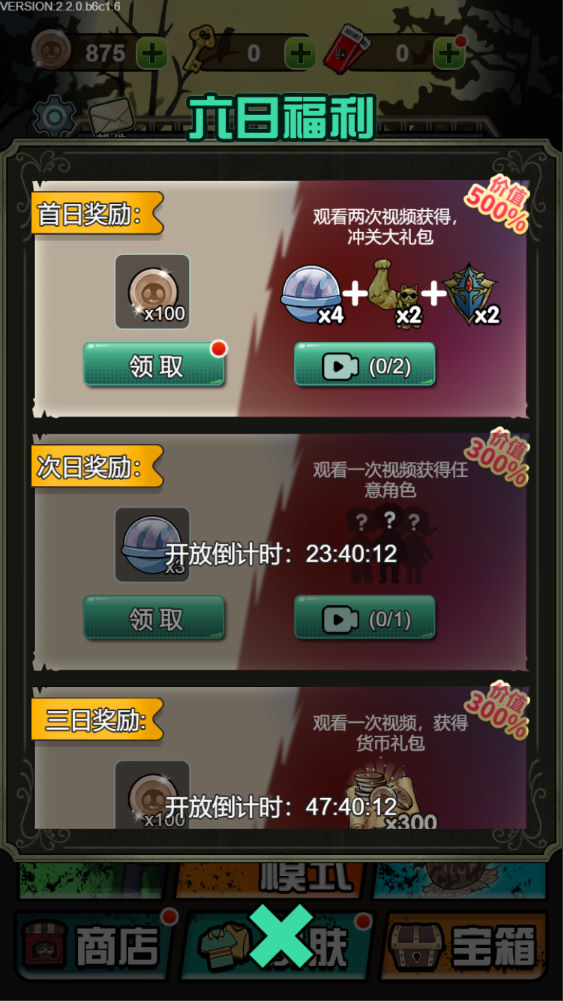Open the 宝箱 treasure chest tab

[x=467, y=945]
